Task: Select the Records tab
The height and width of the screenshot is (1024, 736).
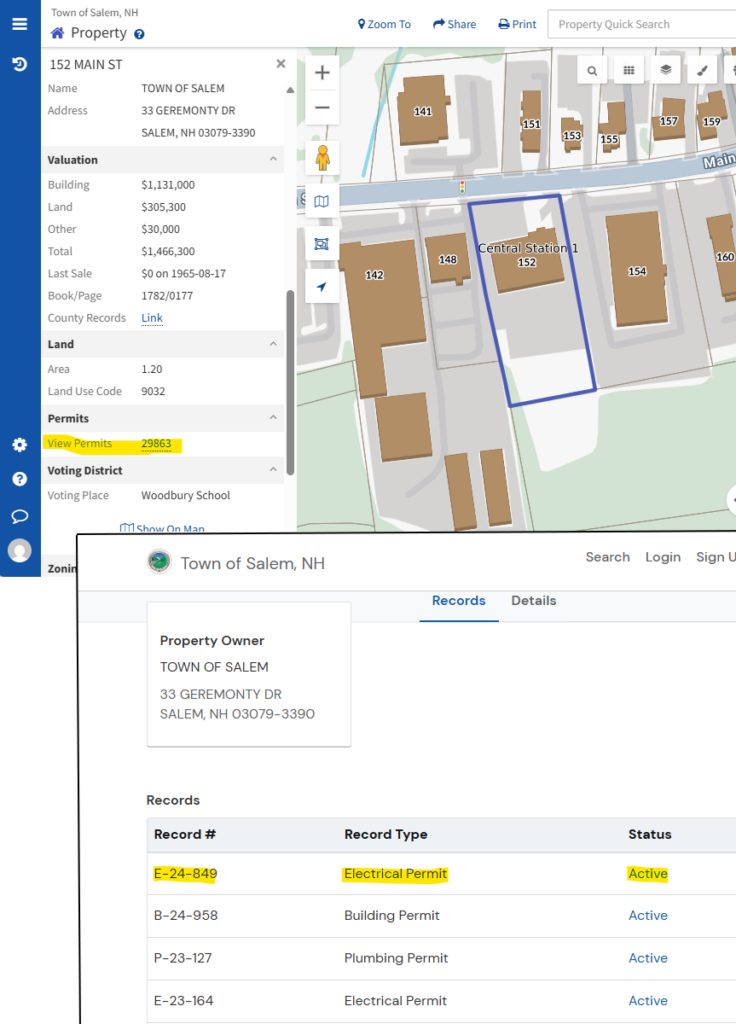Action: coord(458,601)
